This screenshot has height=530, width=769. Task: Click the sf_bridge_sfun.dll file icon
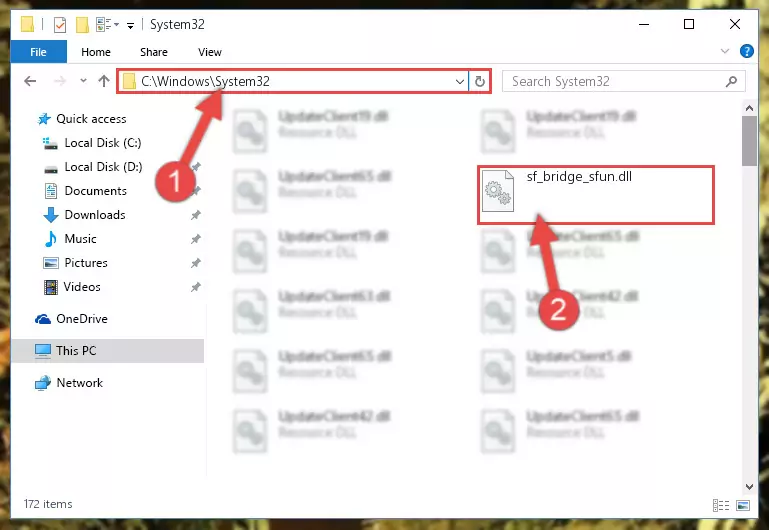click(498, 191)
